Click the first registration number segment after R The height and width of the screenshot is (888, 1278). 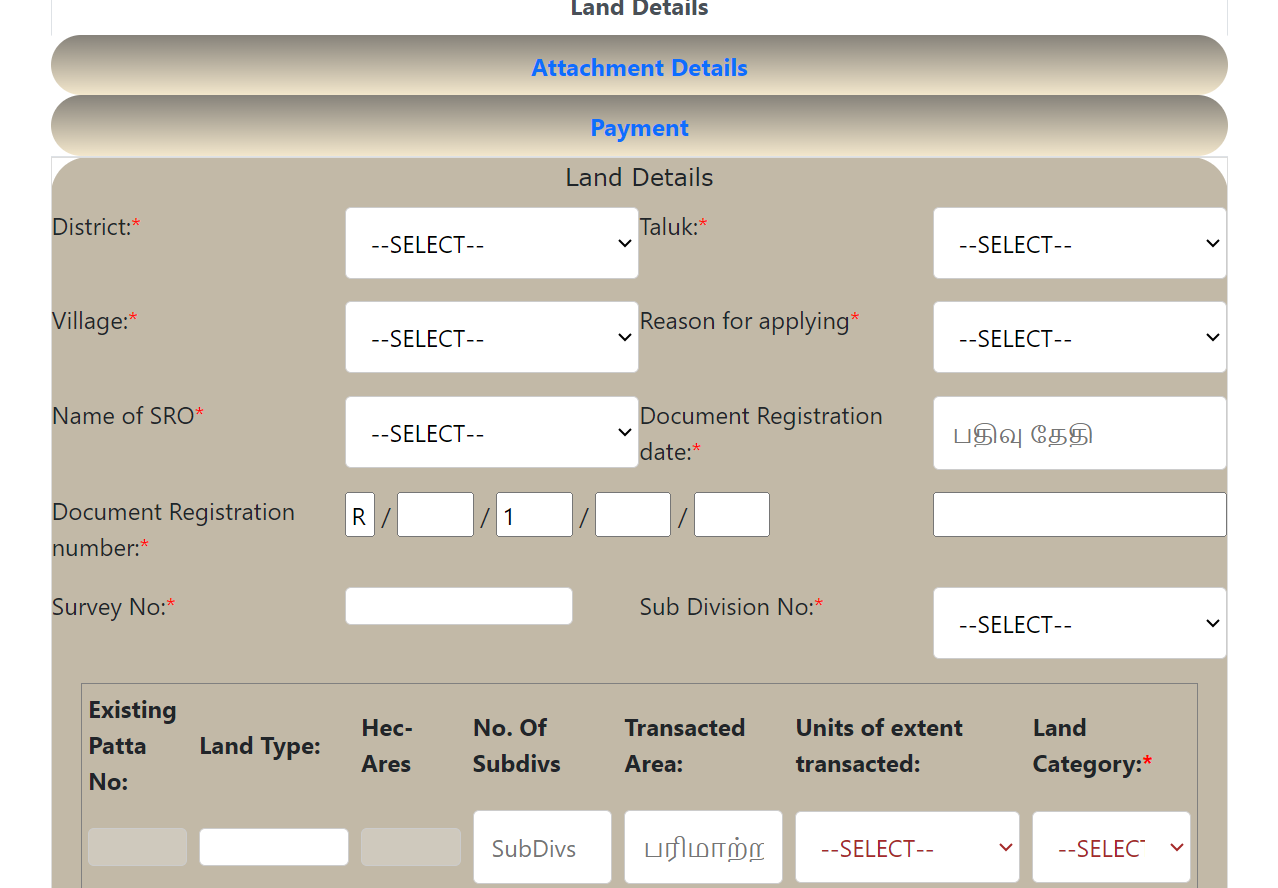point(435,514)
